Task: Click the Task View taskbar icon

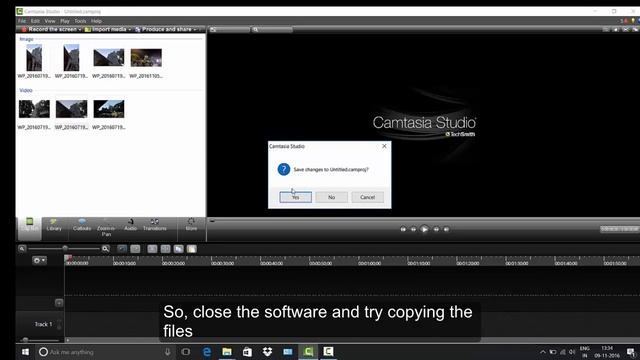Action: click(x=186, y=351)
